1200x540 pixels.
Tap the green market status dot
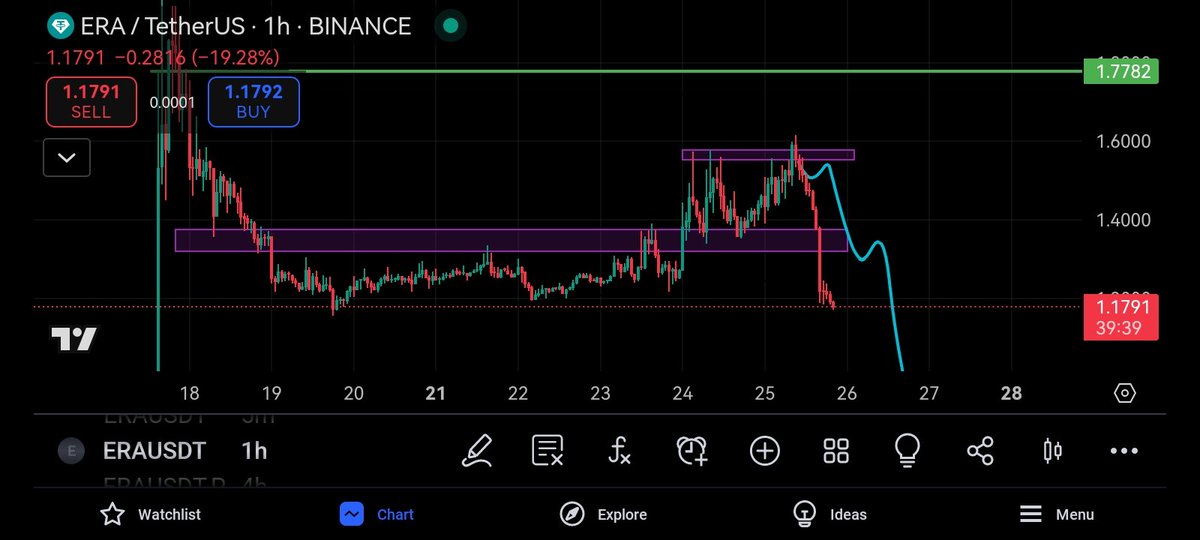coord(451,26)
